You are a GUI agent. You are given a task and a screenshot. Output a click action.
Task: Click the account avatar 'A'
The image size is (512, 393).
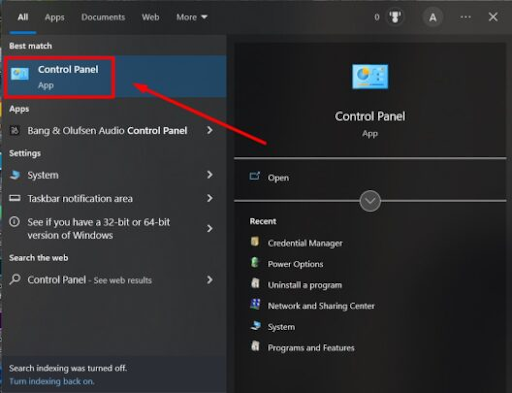pyautogui.click(x=433, y=17)
